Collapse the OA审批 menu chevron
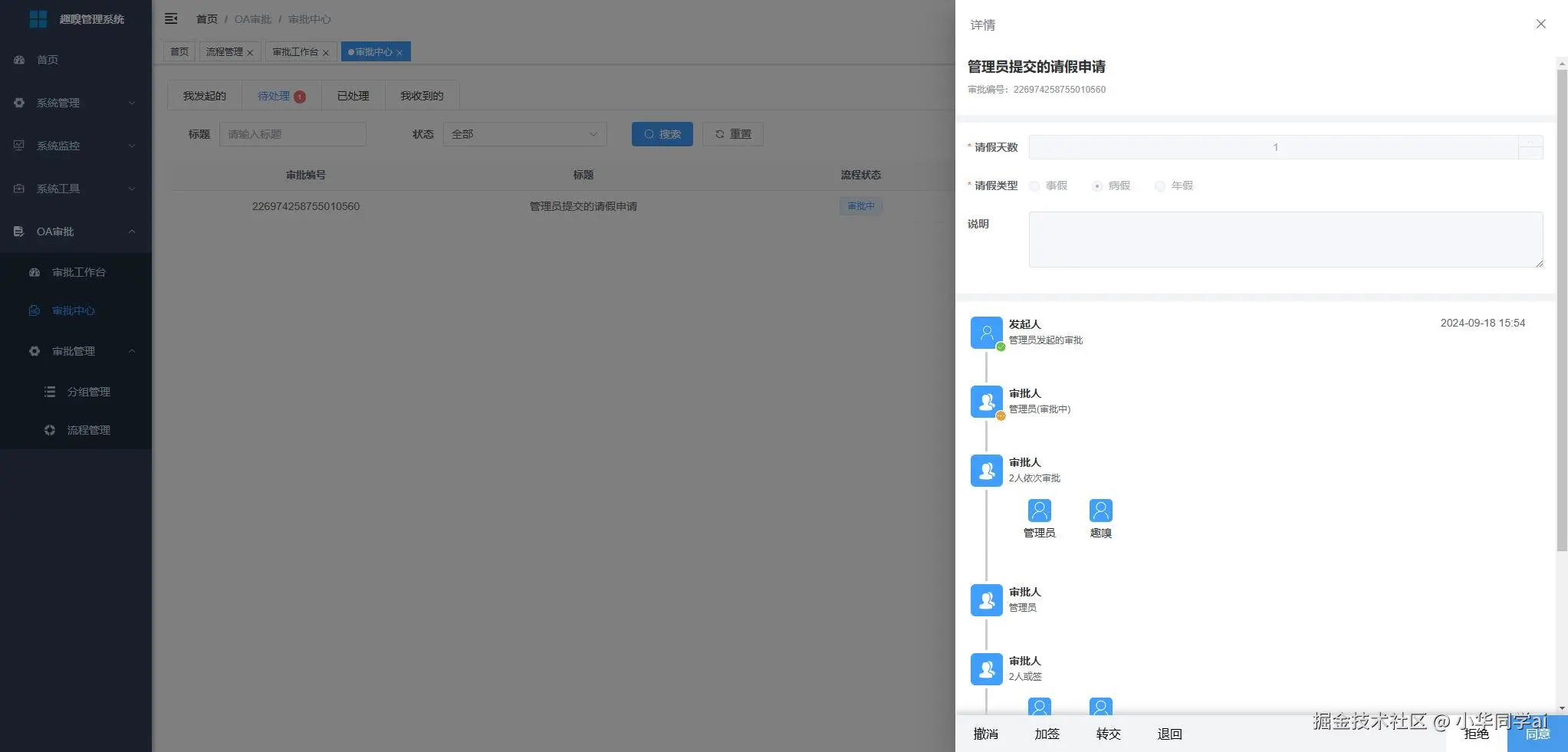 pos(132,232)
